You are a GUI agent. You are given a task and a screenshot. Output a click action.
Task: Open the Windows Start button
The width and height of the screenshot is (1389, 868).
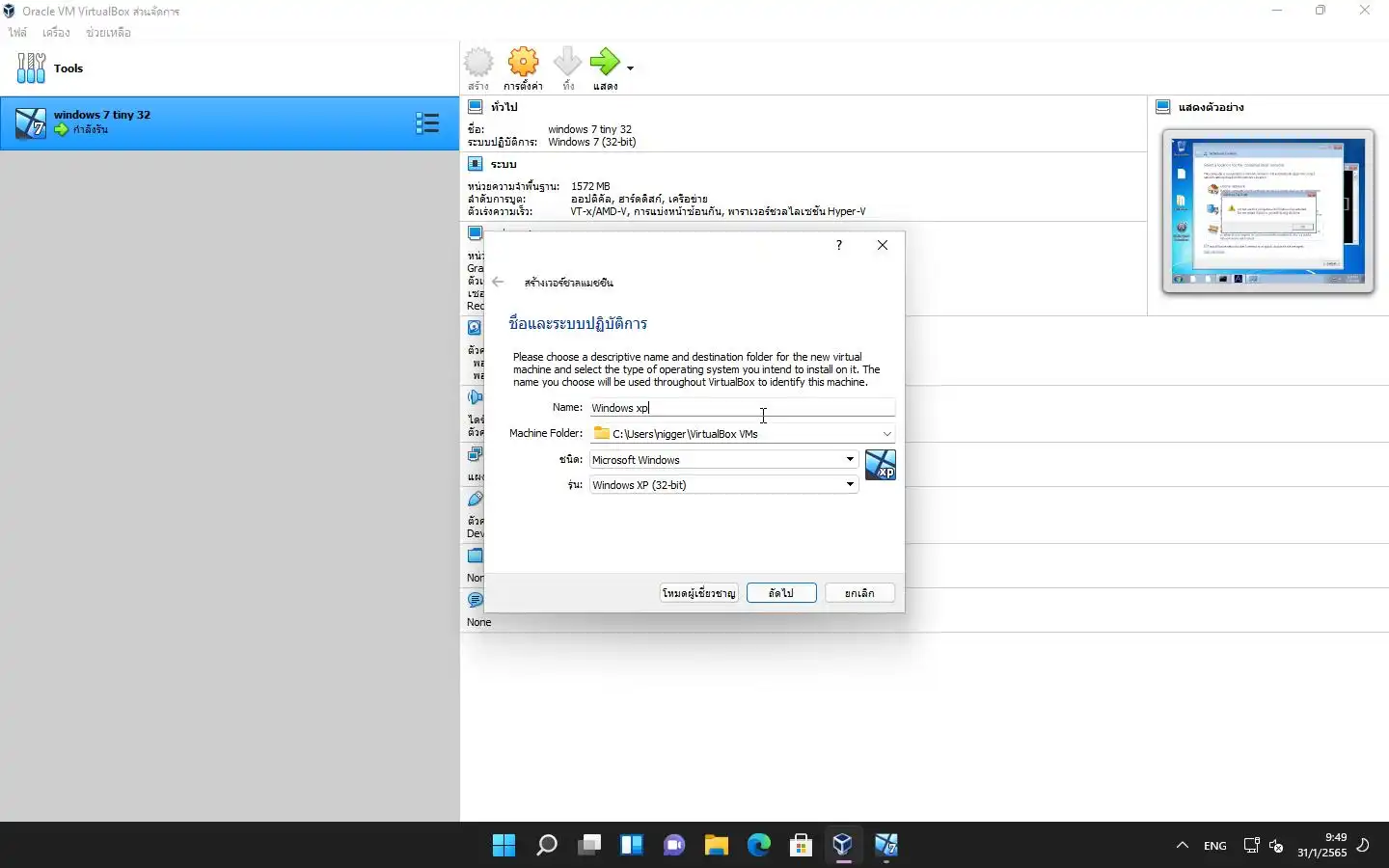point(504,846)
